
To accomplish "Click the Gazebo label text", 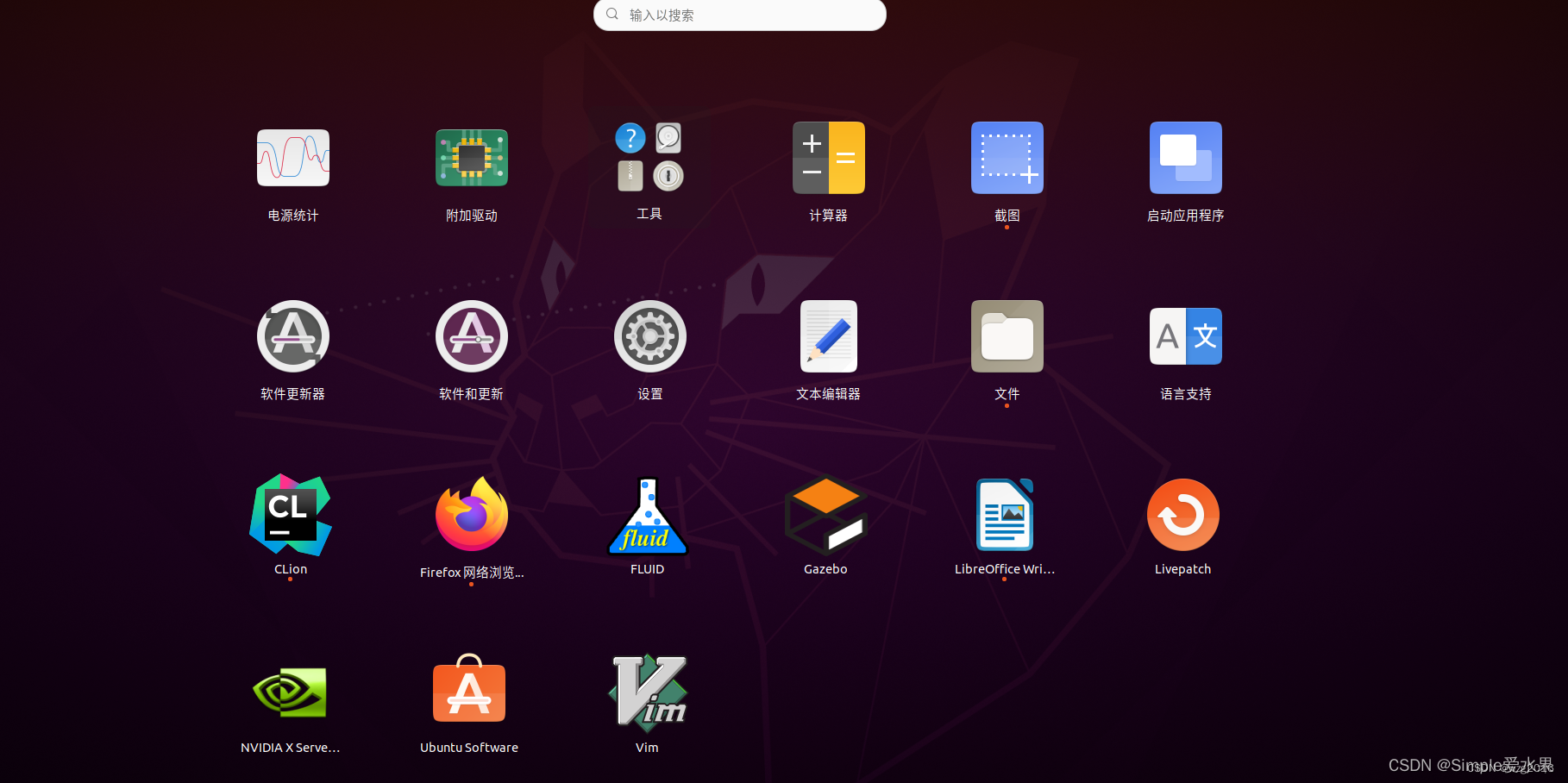I will click(x=825, y=569).
